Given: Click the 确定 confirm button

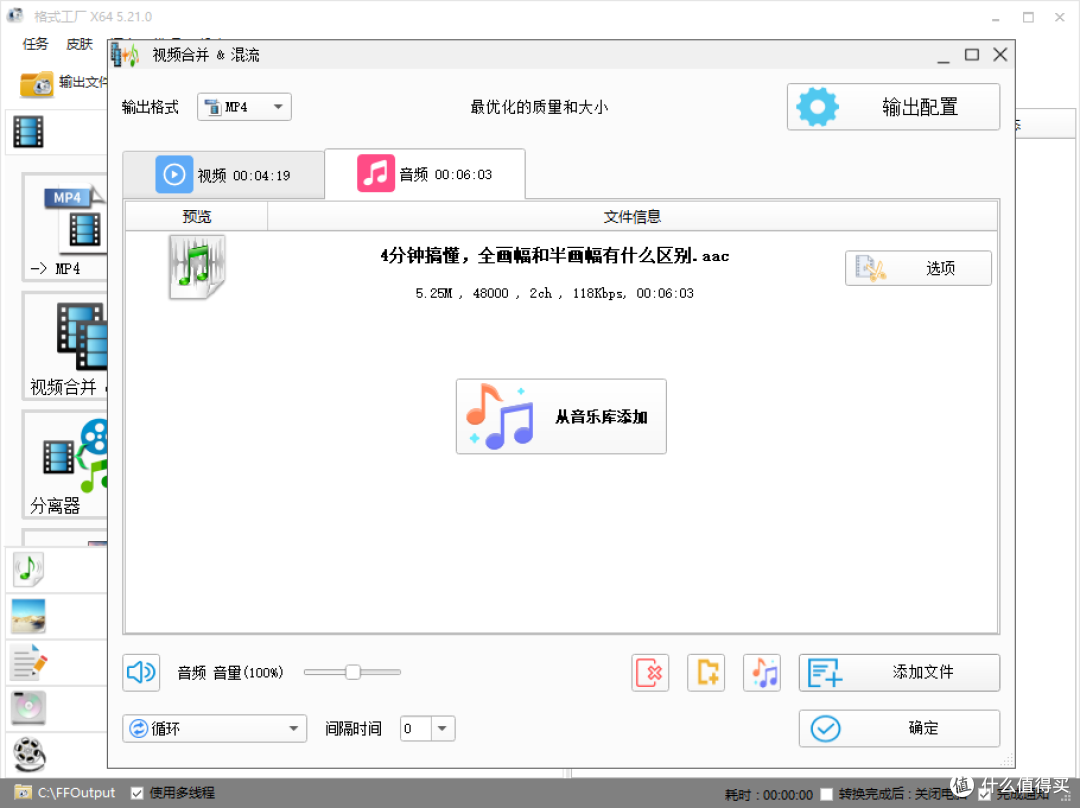Looking at the screenshot, I should point(899,728).
